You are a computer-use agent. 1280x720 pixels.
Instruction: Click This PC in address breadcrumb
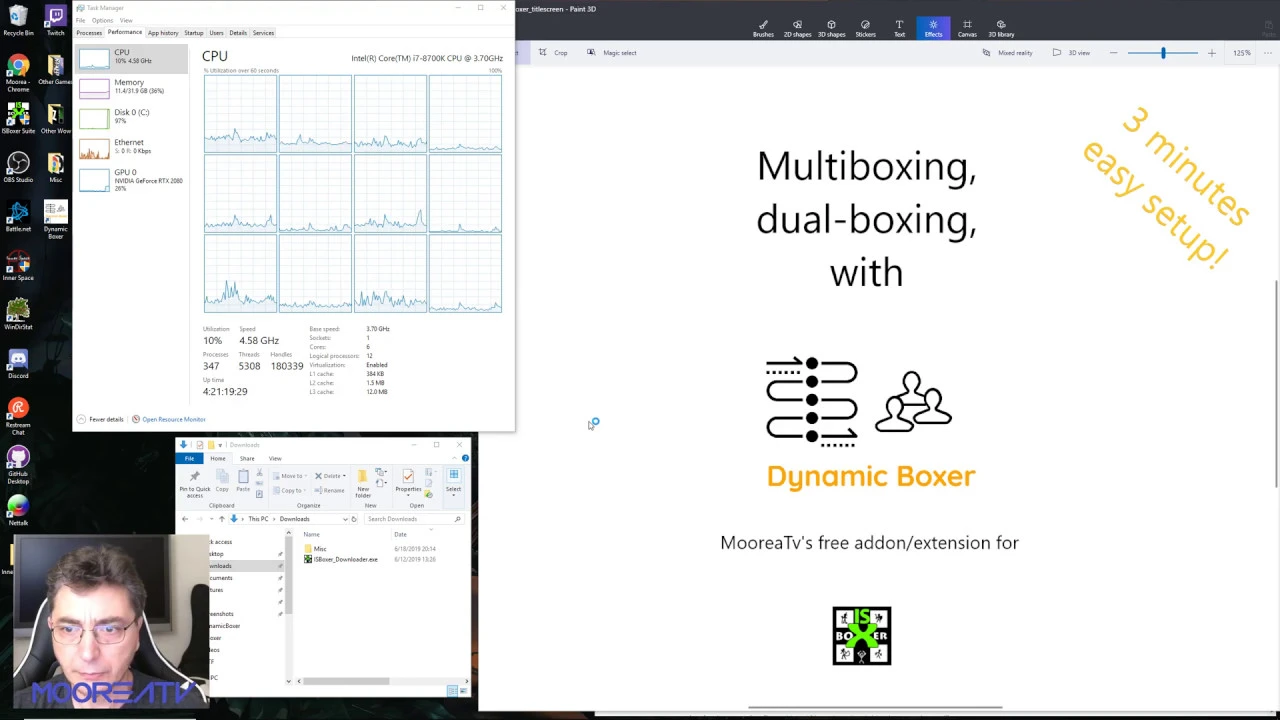(258, 519)
